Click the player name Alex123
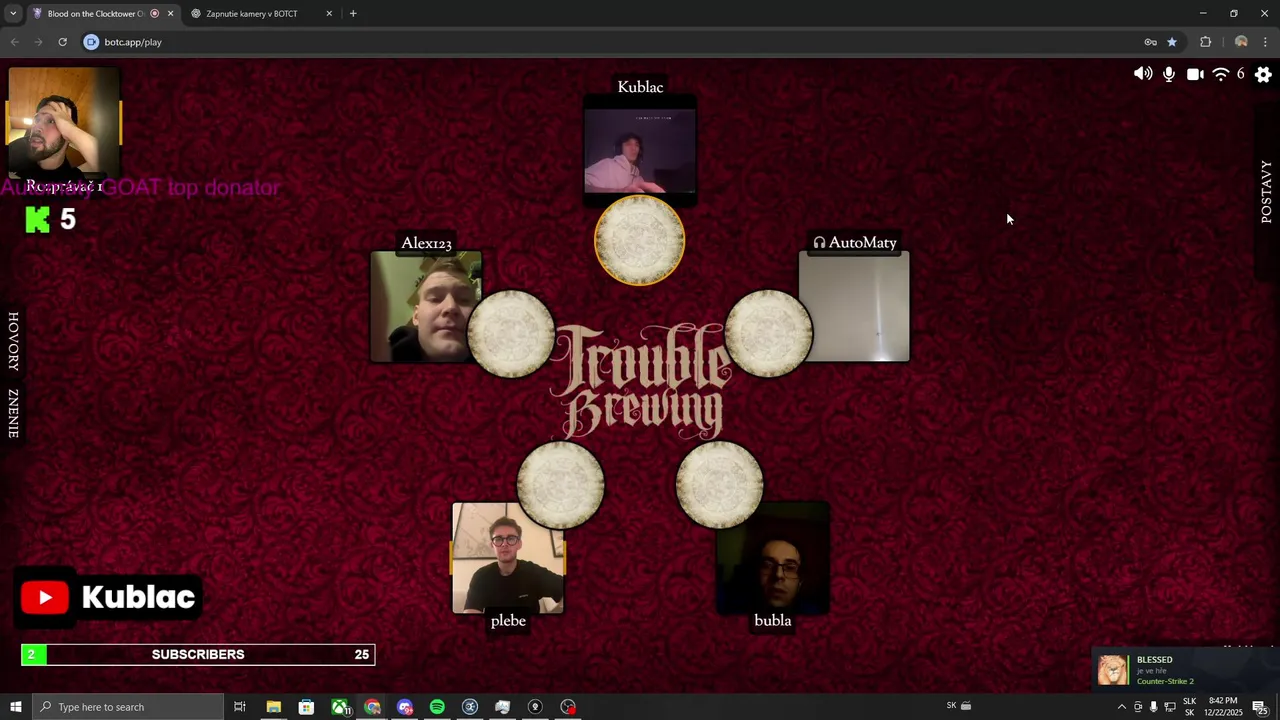 pos(426,243)
